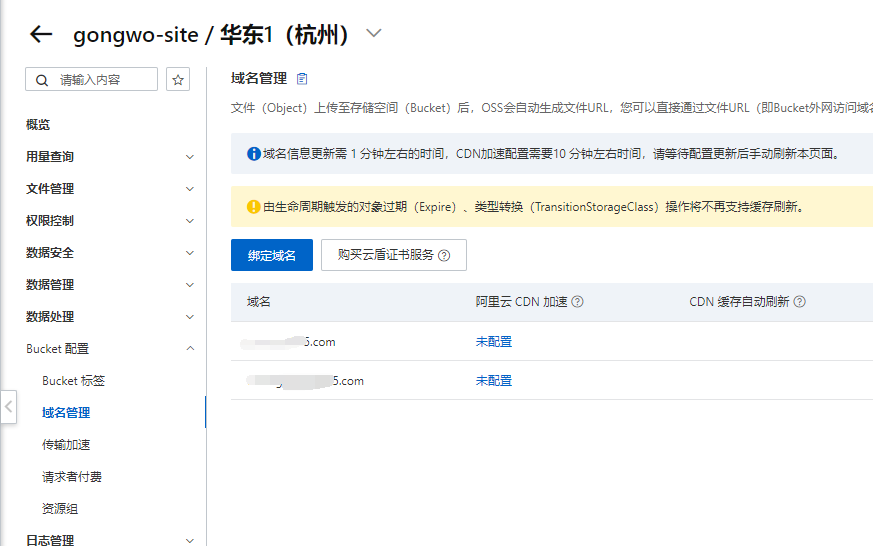Click the help icon in 购买云盾证书服务
This screenshot has height=546, width=873.
[444, 255]
